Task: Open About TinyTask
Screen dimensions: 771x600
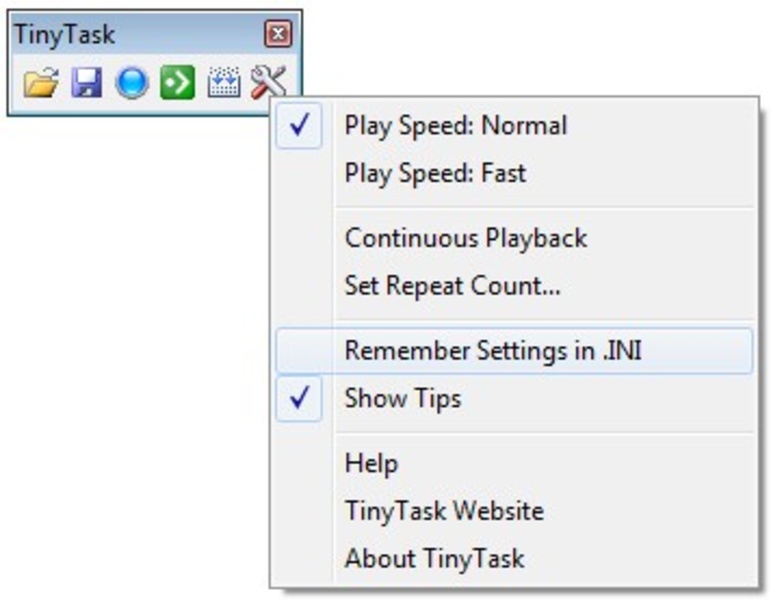Action: pos(434,558)
